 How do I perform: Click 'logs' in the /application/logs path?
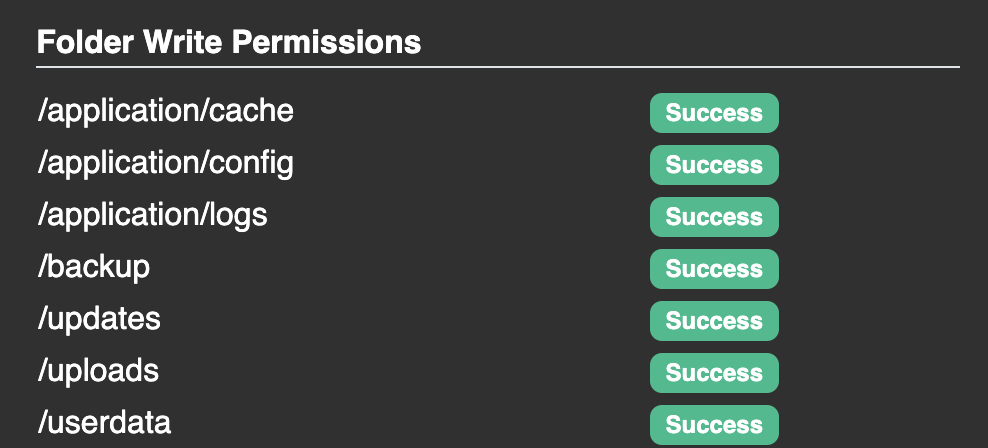[x=238, y=215]
